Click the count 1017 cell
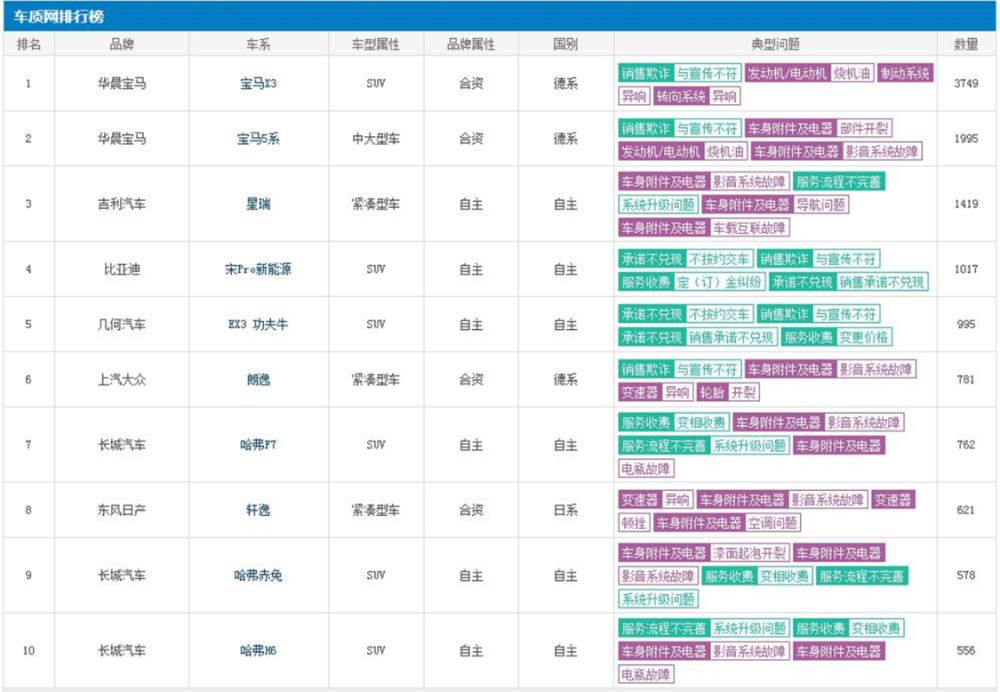1000x692 pixels. click(966, 269)
